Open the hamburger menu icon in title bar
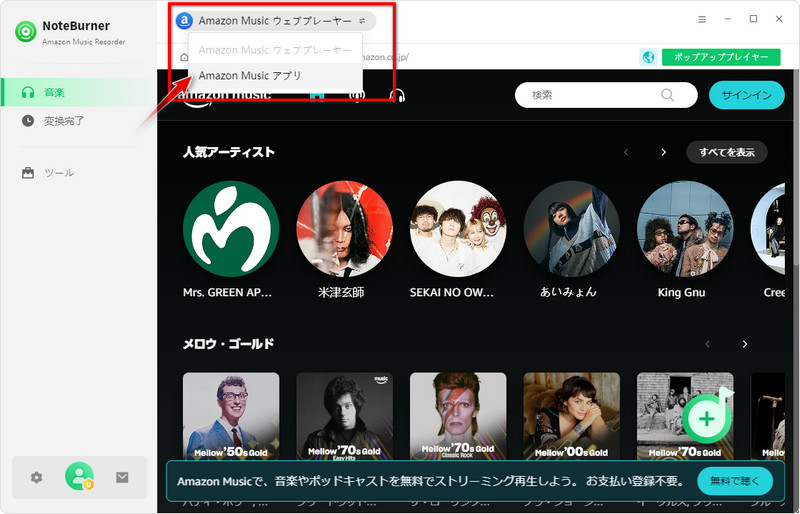This screenshot has height=514, width=800. click(x=702, y=19)
